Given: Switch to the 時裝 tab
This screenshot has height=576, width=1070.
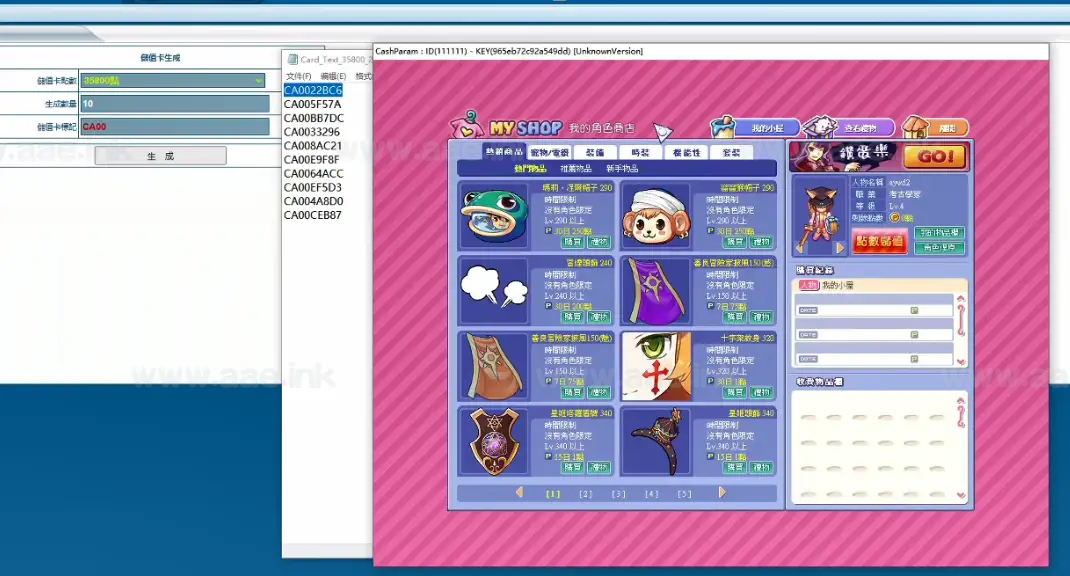Looking at the screenshot, I should click(640, 153).
